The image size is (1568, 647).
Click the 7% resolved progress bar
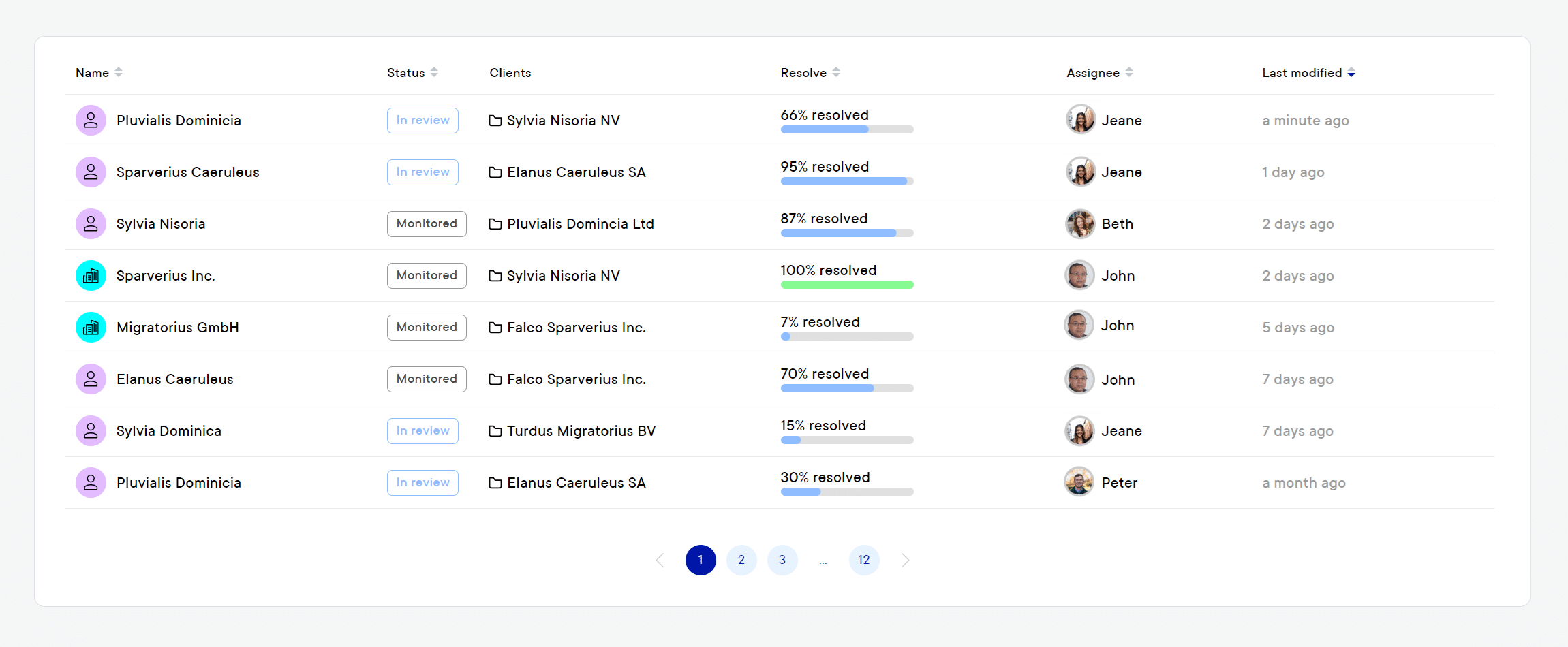pos(847,336)
